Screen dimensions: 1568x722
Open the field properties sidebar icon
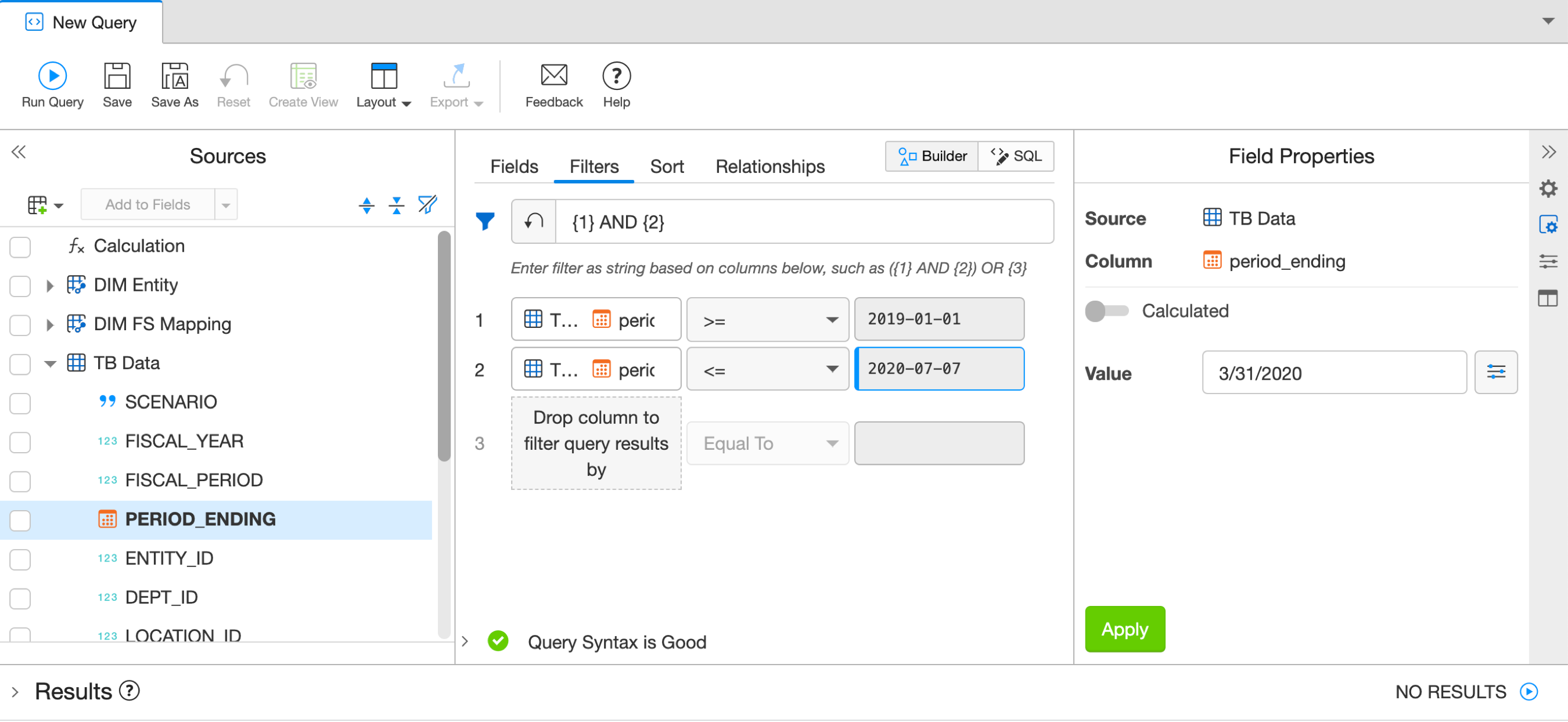coord(1548,225)
